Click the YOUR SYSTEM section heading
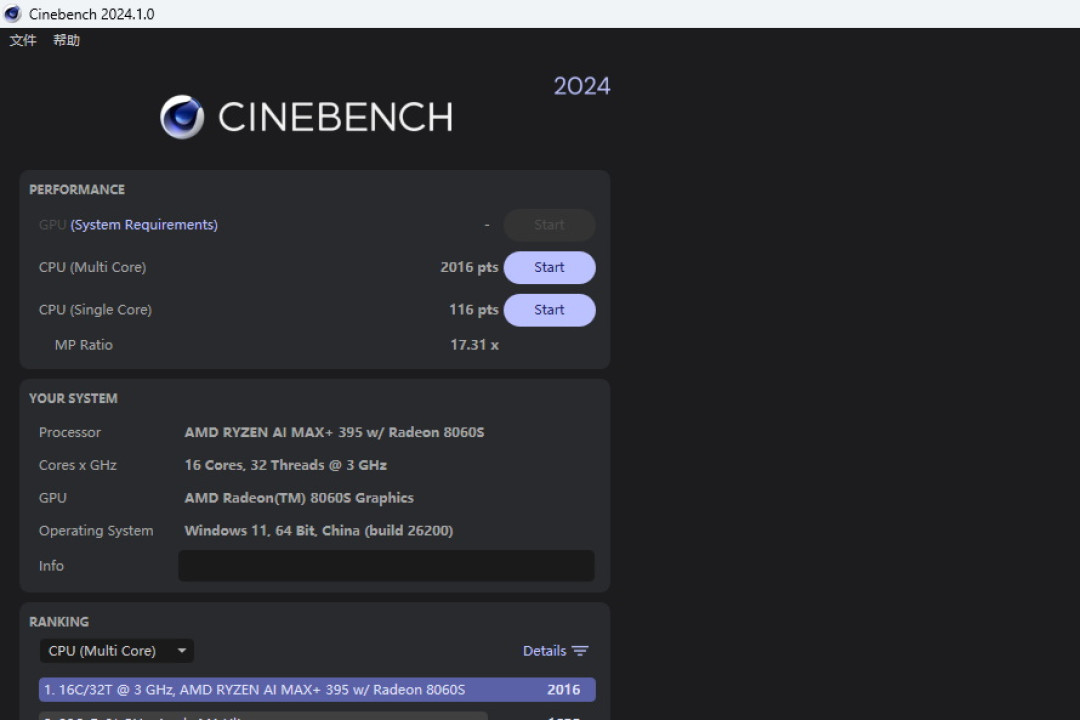The image size is (1080, 720). point(73,398)
